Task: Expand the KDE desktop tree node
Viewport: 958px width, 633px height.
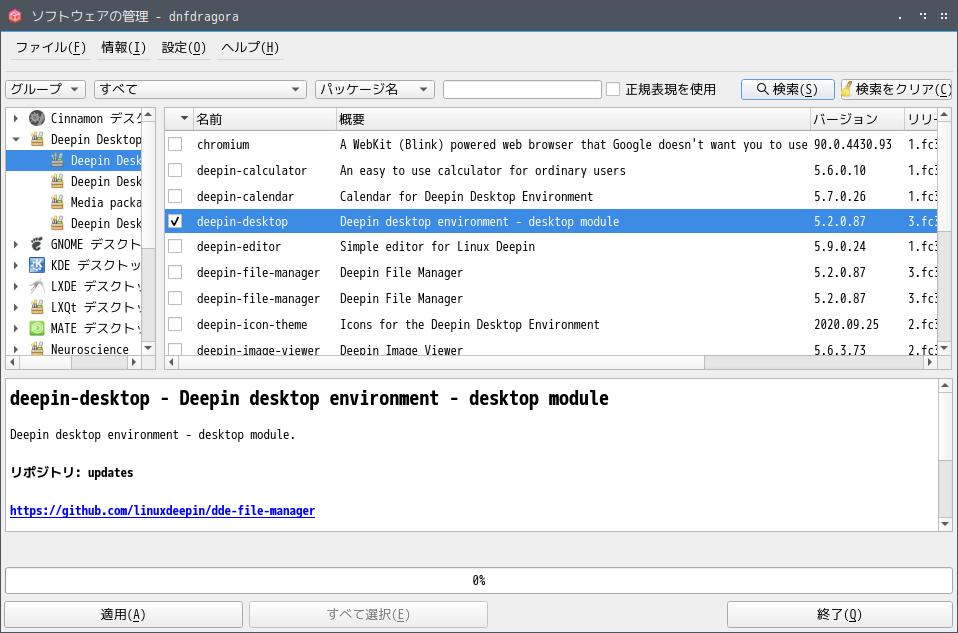Action: pos(16,265)
